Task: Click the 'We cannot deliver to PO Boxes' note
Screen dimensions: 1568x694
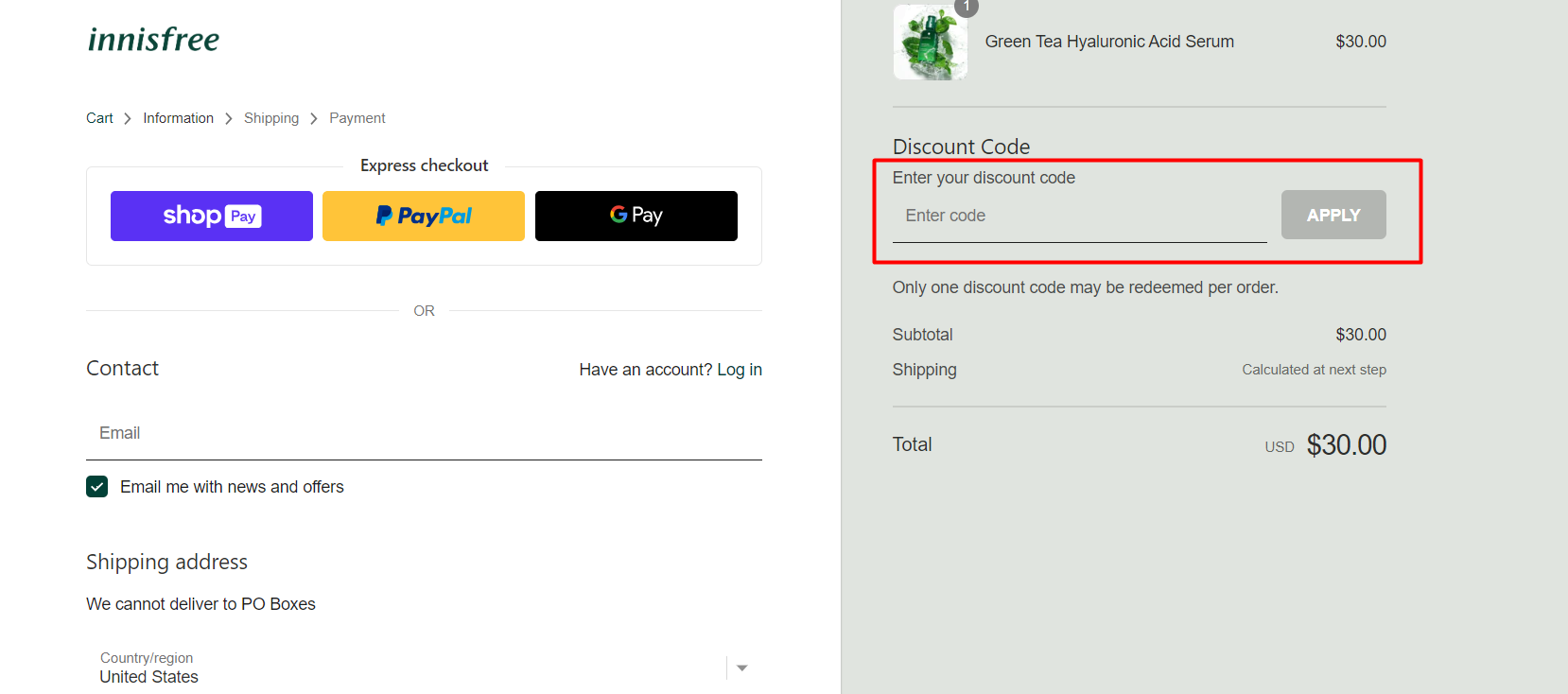Action: pos(200,604)
